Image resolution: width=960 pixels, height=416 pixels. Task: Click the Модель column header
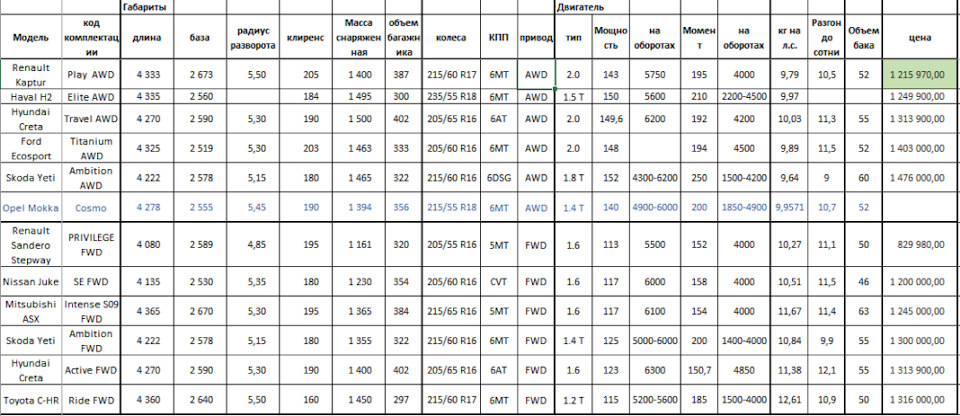click(31, 37)
